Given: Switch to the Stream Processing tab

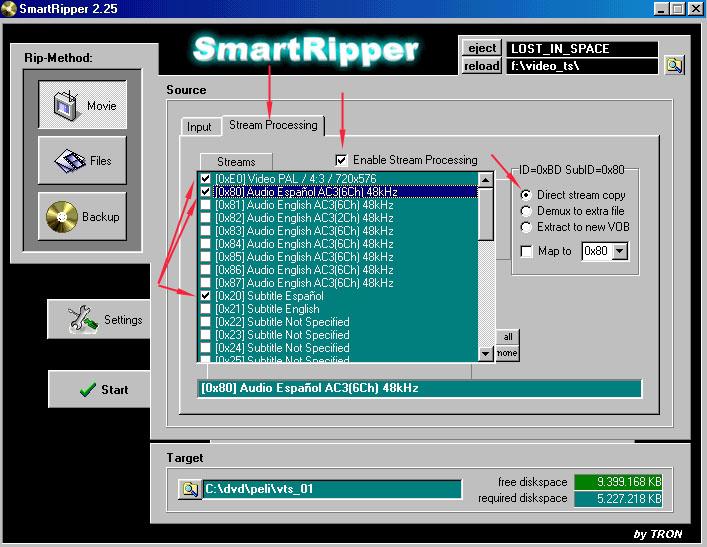Looking at the screenshot, I should [273, 125].
